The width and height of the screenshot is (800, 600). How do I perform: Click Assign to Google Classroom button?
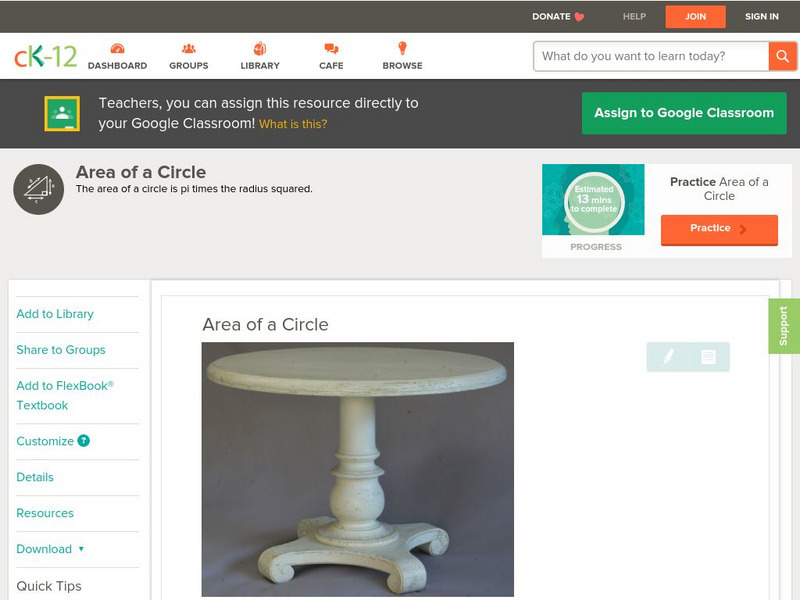point(684,113)
